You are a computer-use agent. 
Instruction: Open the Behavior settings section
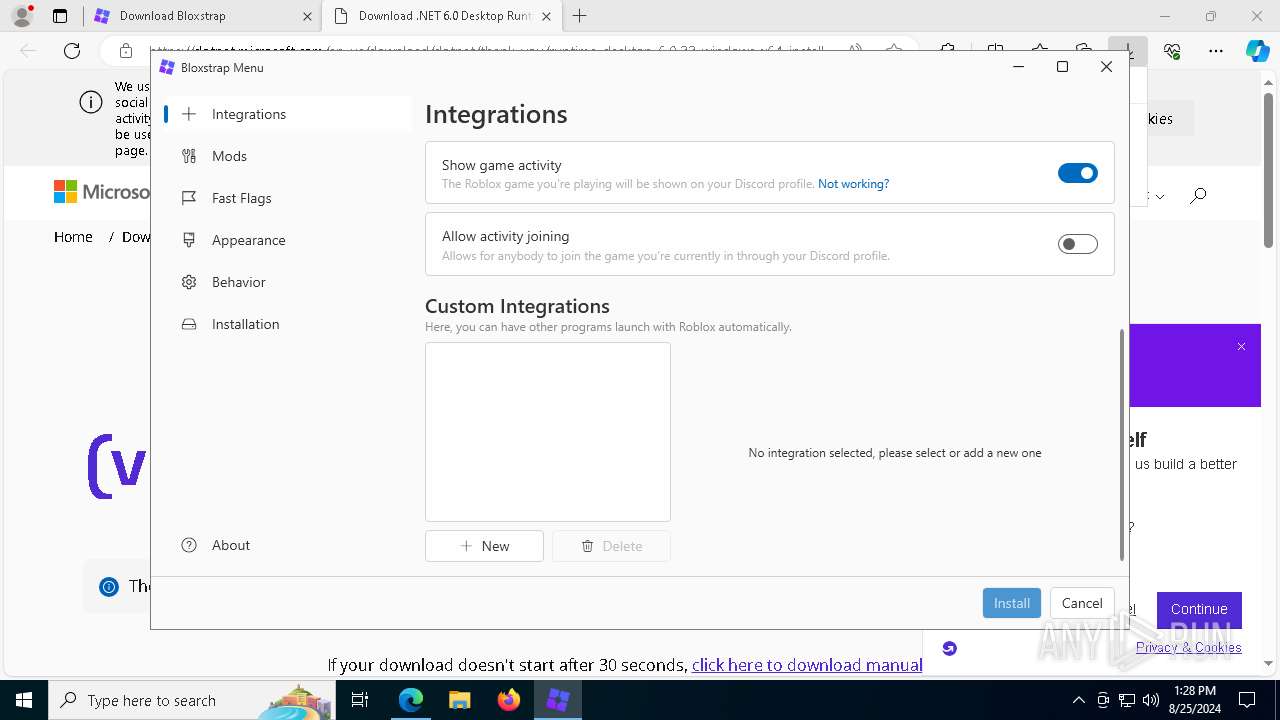tap(287, 282)
